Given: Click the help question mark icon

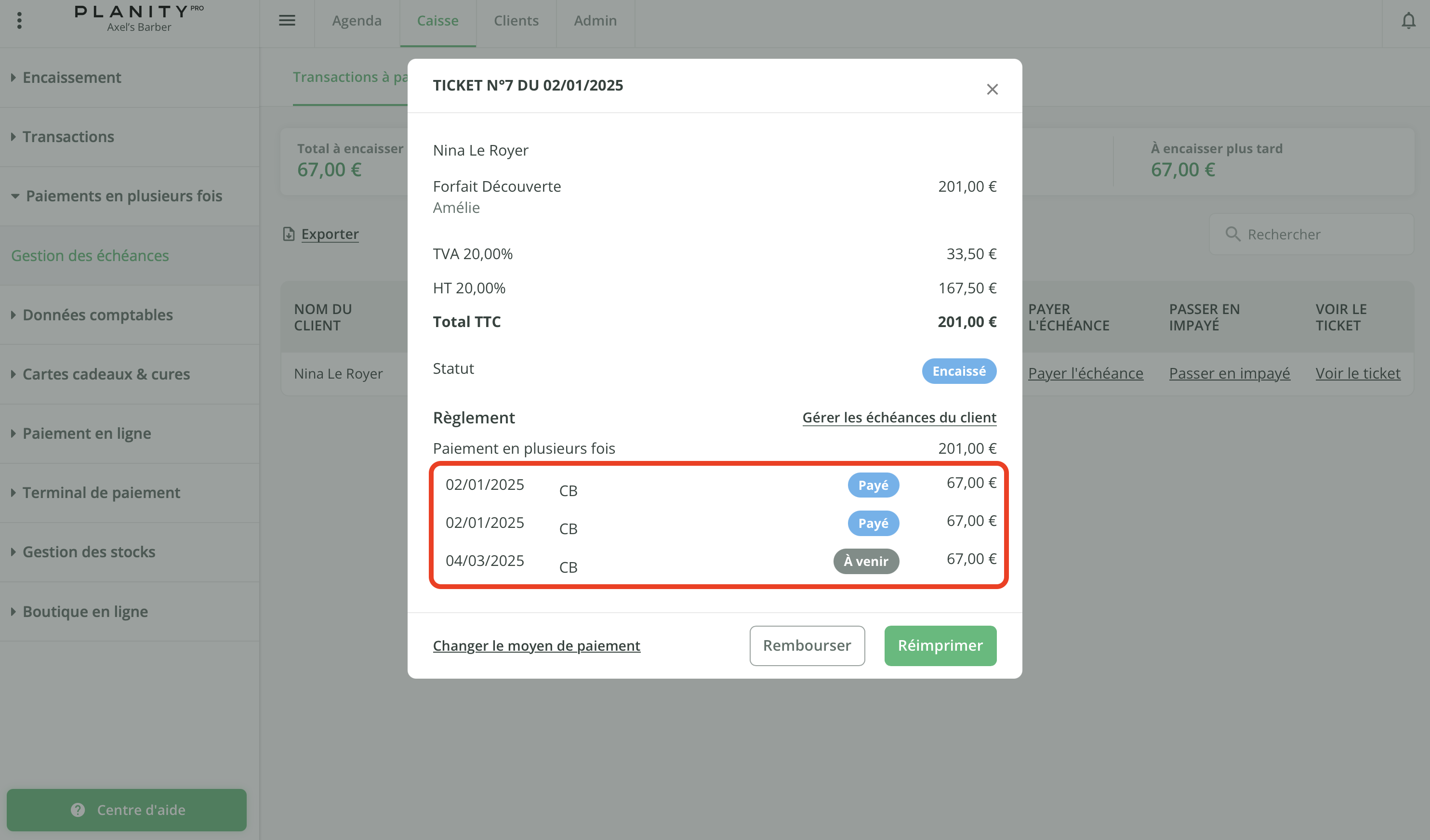Looking at the screenshot, I should (x=78, y=809).
